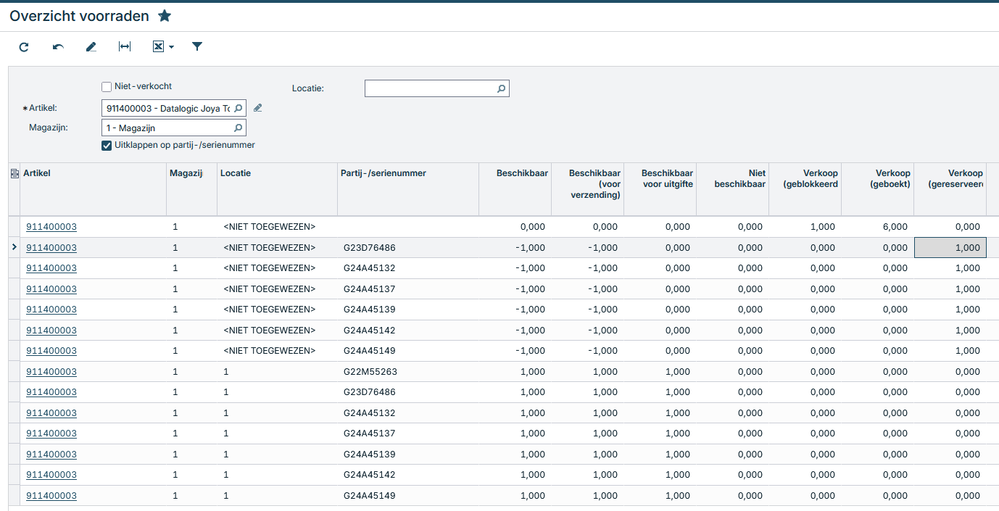Click the Magazij column header
The height and width of the screenshot is (511, 999).
coord(192,189)
